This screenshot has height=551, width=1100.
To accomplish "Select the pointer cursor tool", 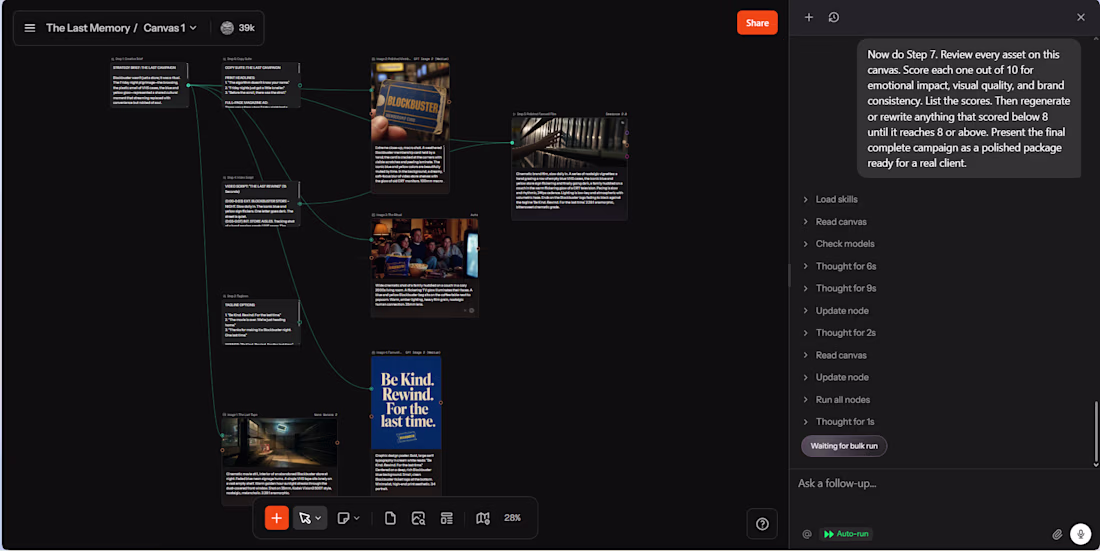I will point(304,518).
